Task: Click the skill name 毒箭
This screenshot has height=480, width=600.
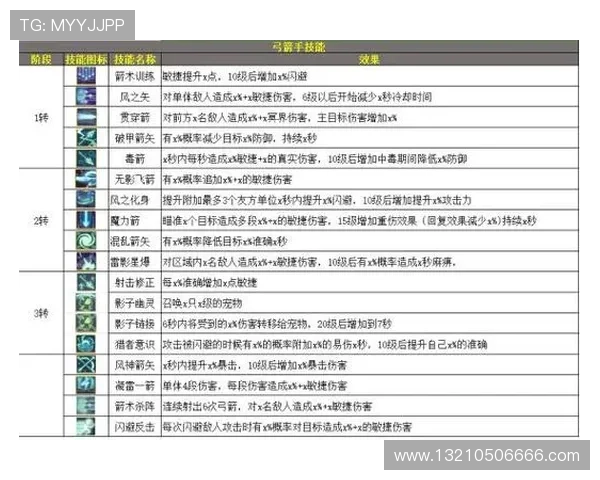Action: point(135,159)
